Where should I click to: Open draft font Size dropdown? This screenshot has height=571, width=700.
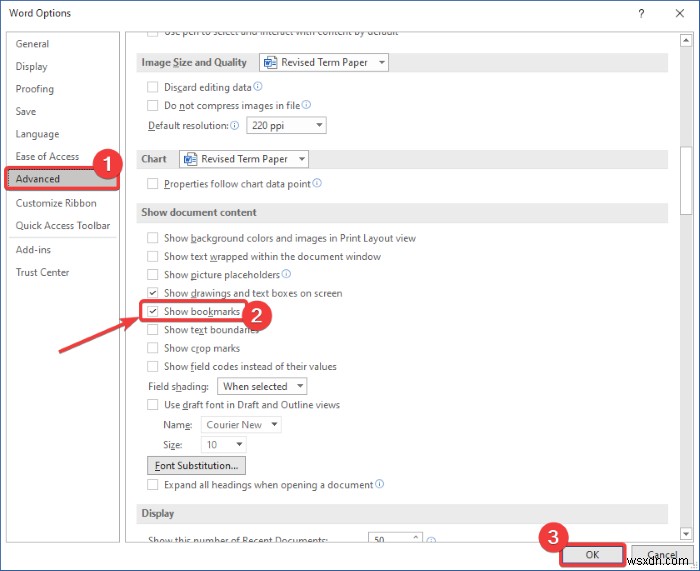(x=224, y=445)
